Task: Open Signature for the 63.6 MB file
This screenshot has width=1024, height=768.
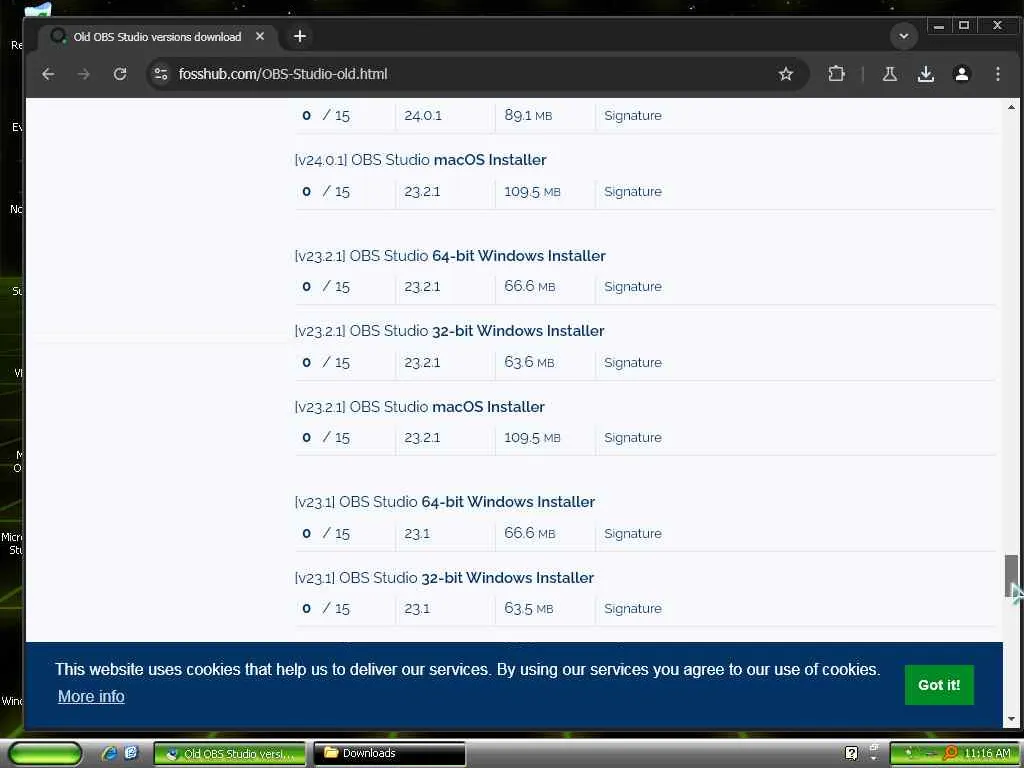Action: coord(632,362)
